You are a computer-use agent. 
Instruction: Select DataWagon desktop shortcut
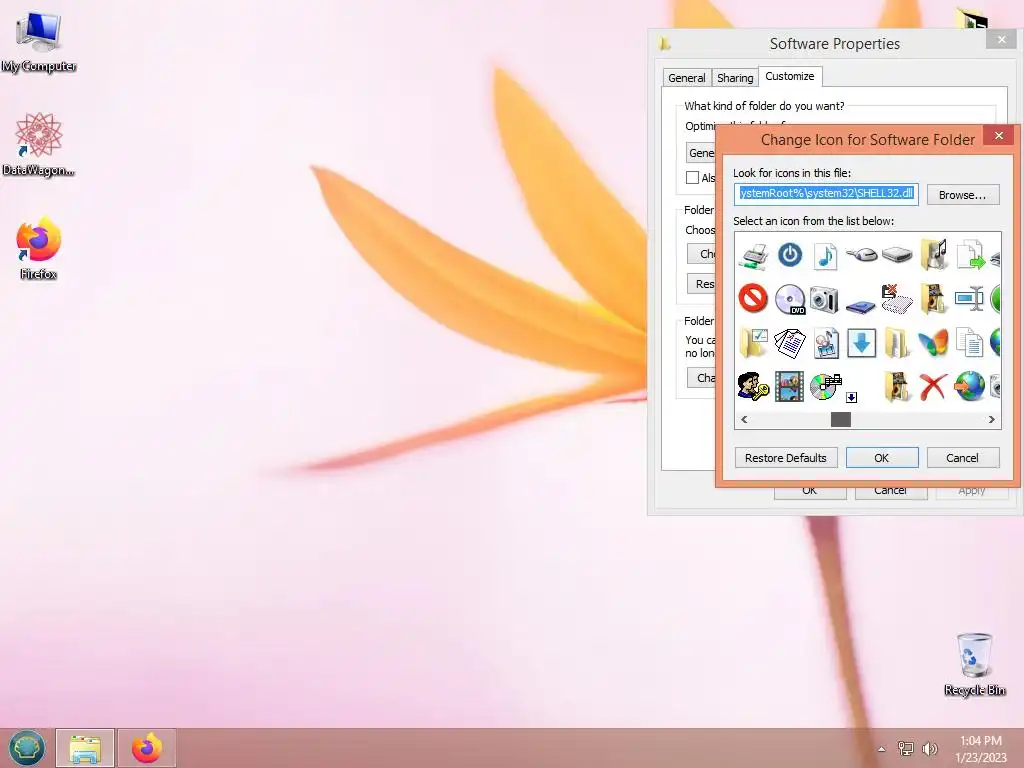click(39, 144)
